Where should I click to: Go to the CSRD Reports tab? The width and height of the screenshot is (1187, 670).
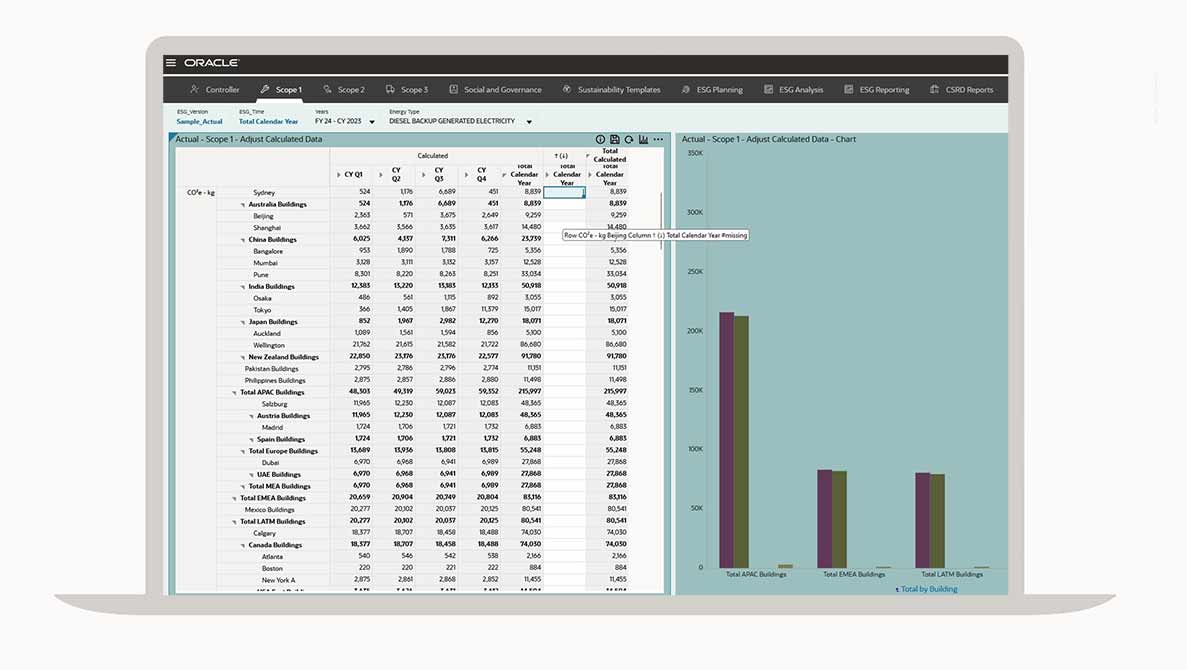pyautogui.click(x=961, y=90)
